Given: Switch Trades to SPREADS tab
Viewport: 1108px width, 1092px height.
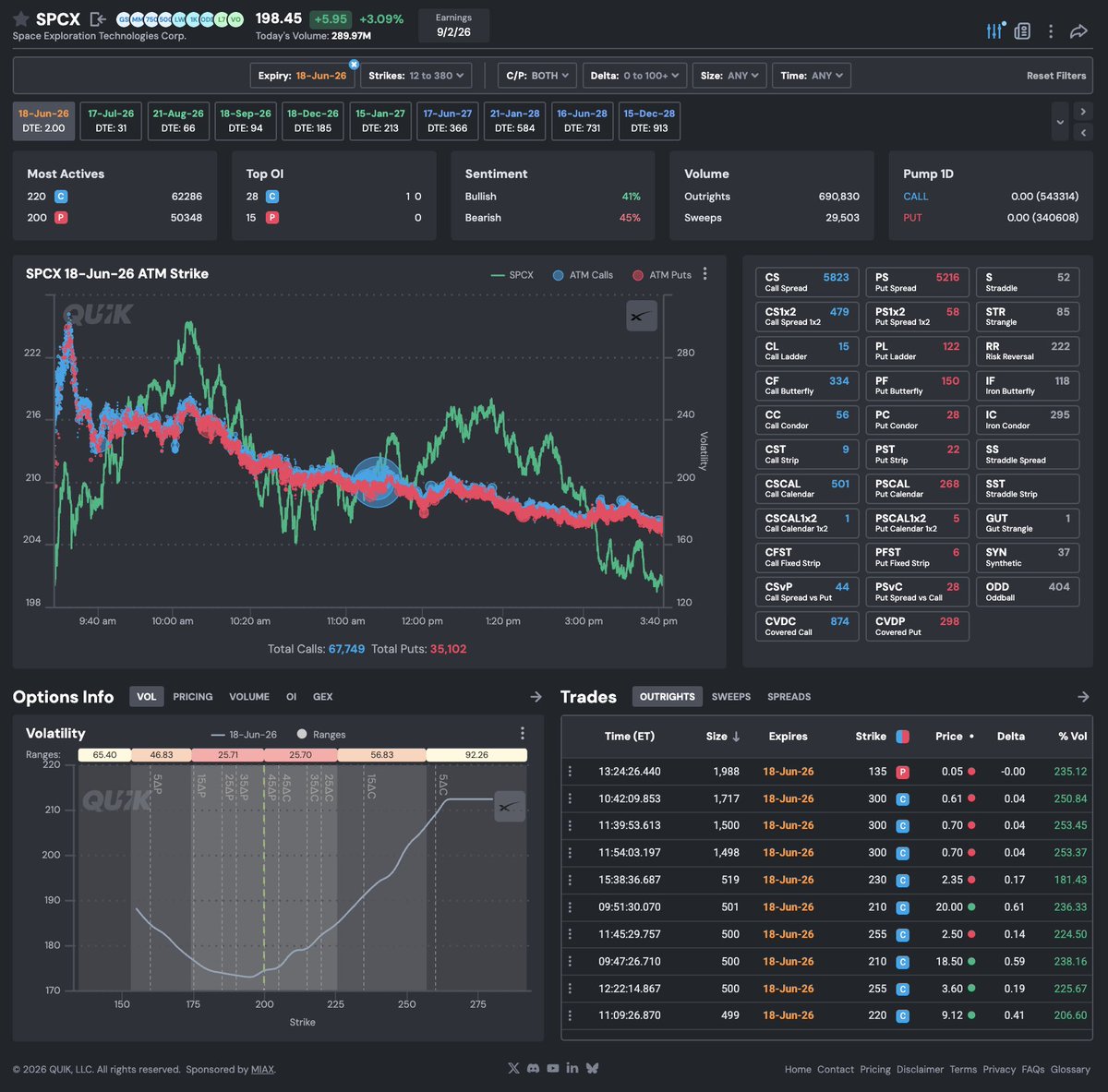Looking at the screenshot, I should coord(789,697).
